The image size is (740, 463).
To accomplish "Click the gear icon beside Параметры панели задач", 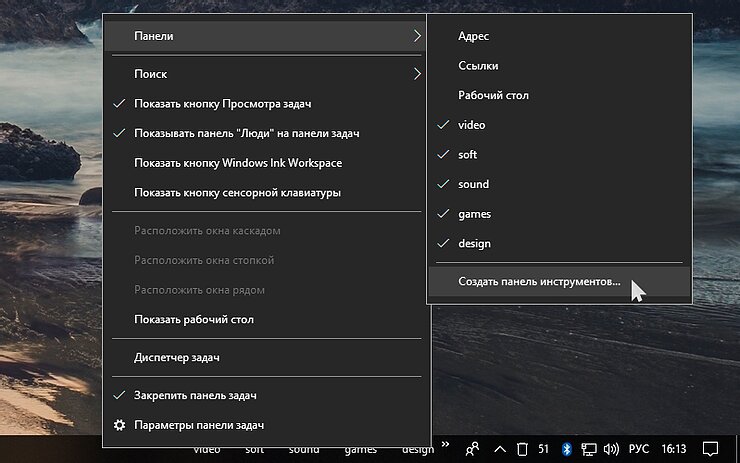I will pos(119,425).
